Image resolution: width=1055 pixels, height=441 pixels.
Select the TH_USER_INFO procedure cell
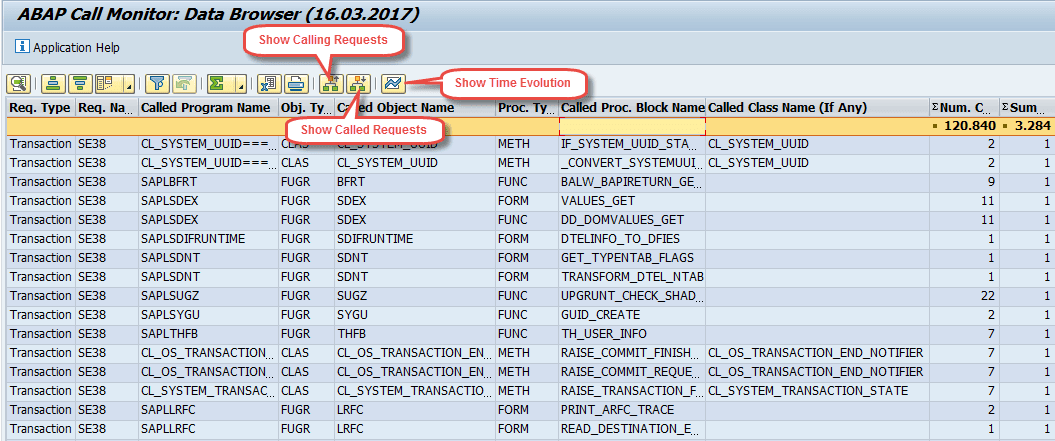(x=632, y=333)
